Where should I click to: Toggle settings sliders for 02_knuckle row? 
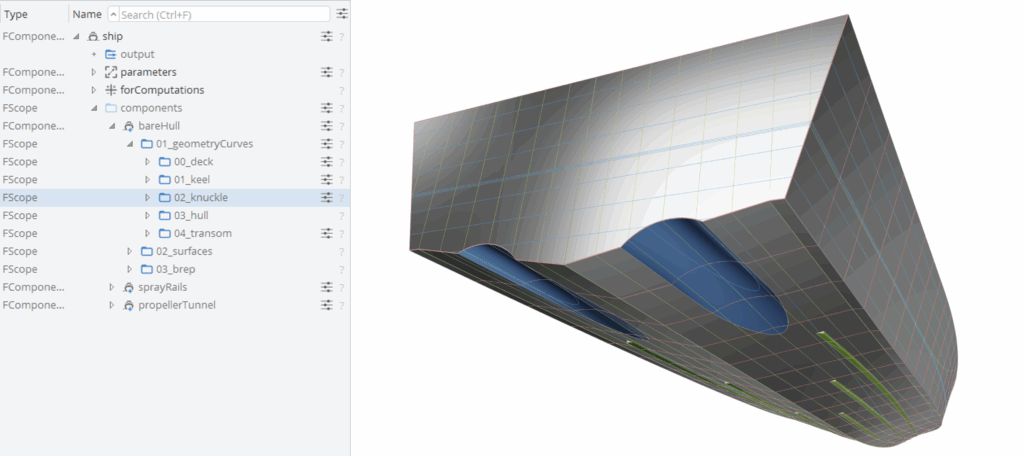(326, 198)
